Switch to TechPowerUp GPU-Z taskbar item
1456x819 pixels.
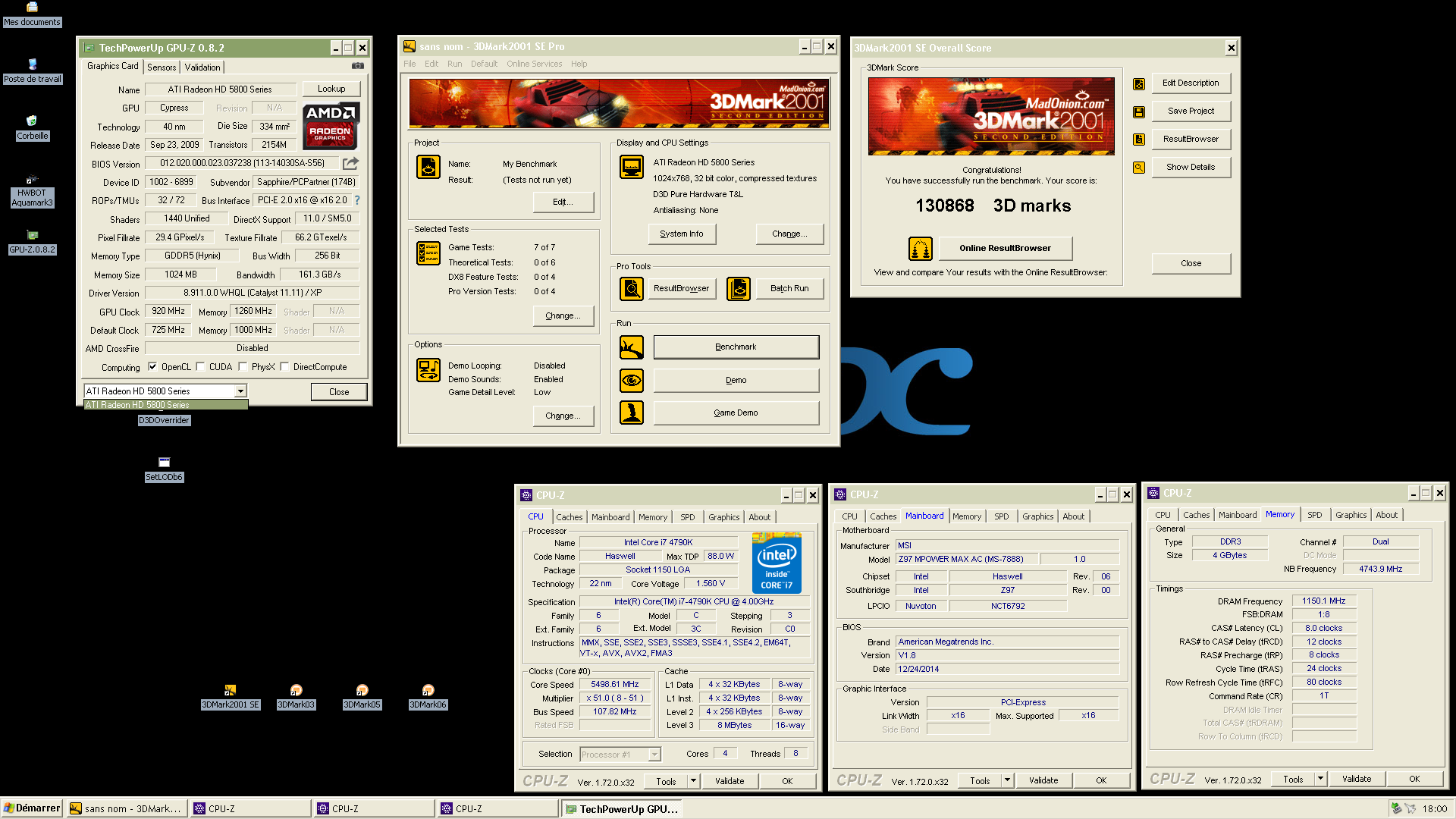click(x=622, y=809)
